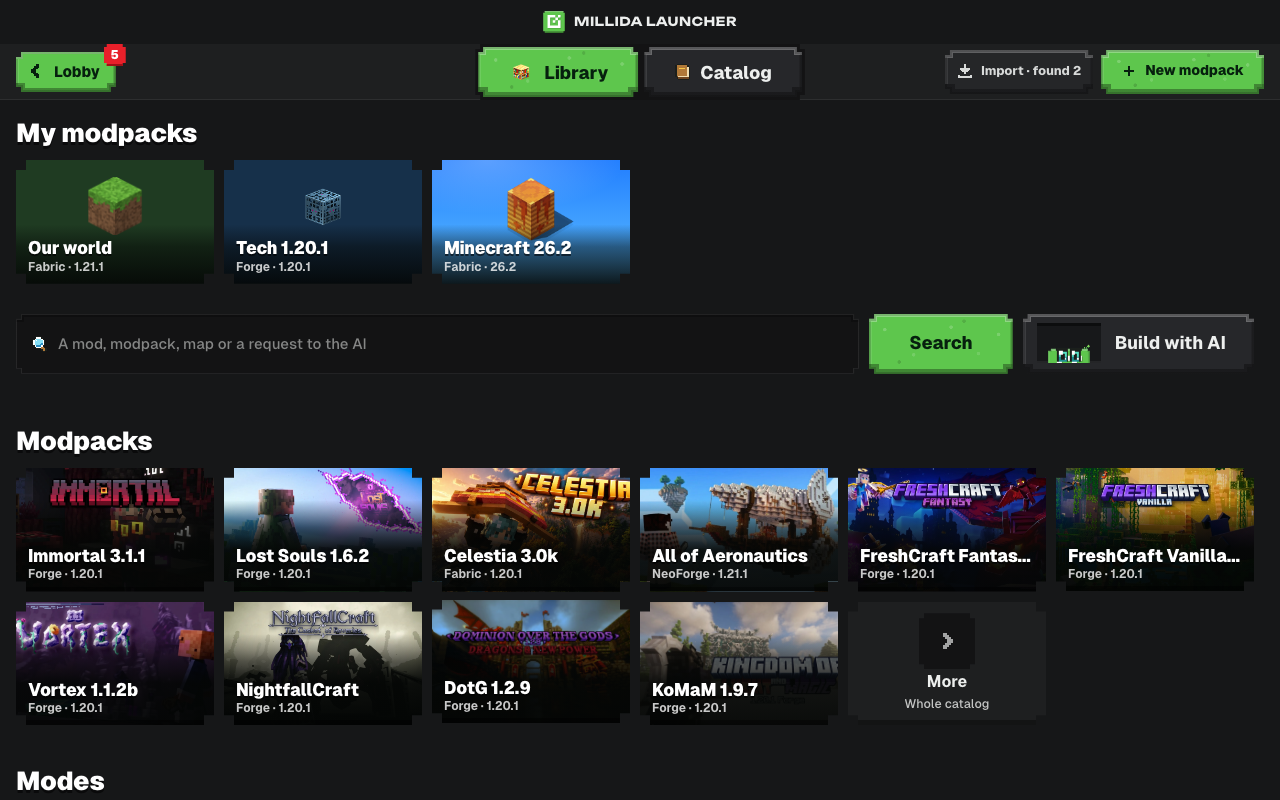Screen dimensions: 1280x800
Task: Open the Build with AI button
Action: [1138, 343]
